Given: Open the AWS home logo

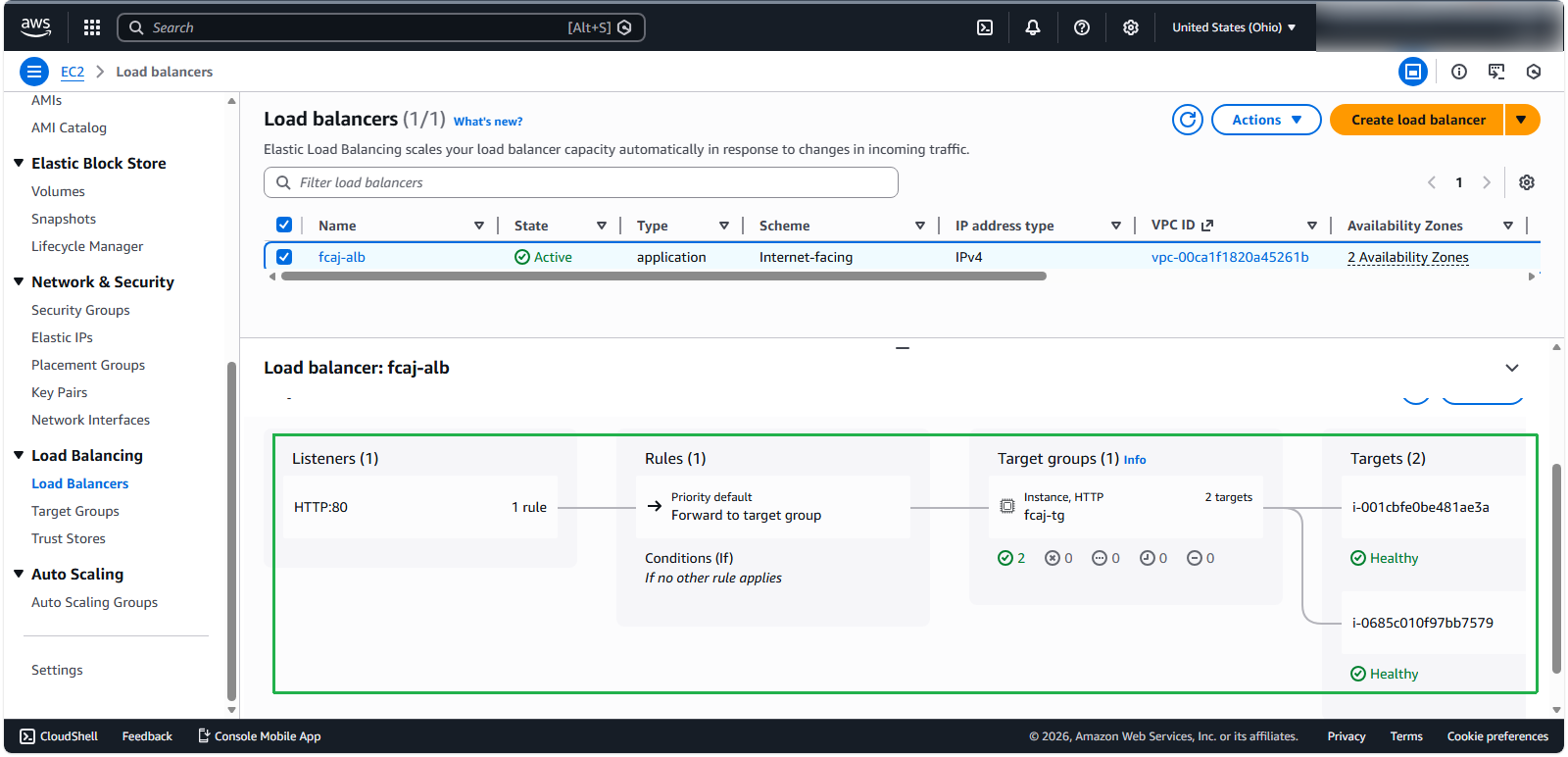Looking at the screenshot, I should (x=36, y=27).
